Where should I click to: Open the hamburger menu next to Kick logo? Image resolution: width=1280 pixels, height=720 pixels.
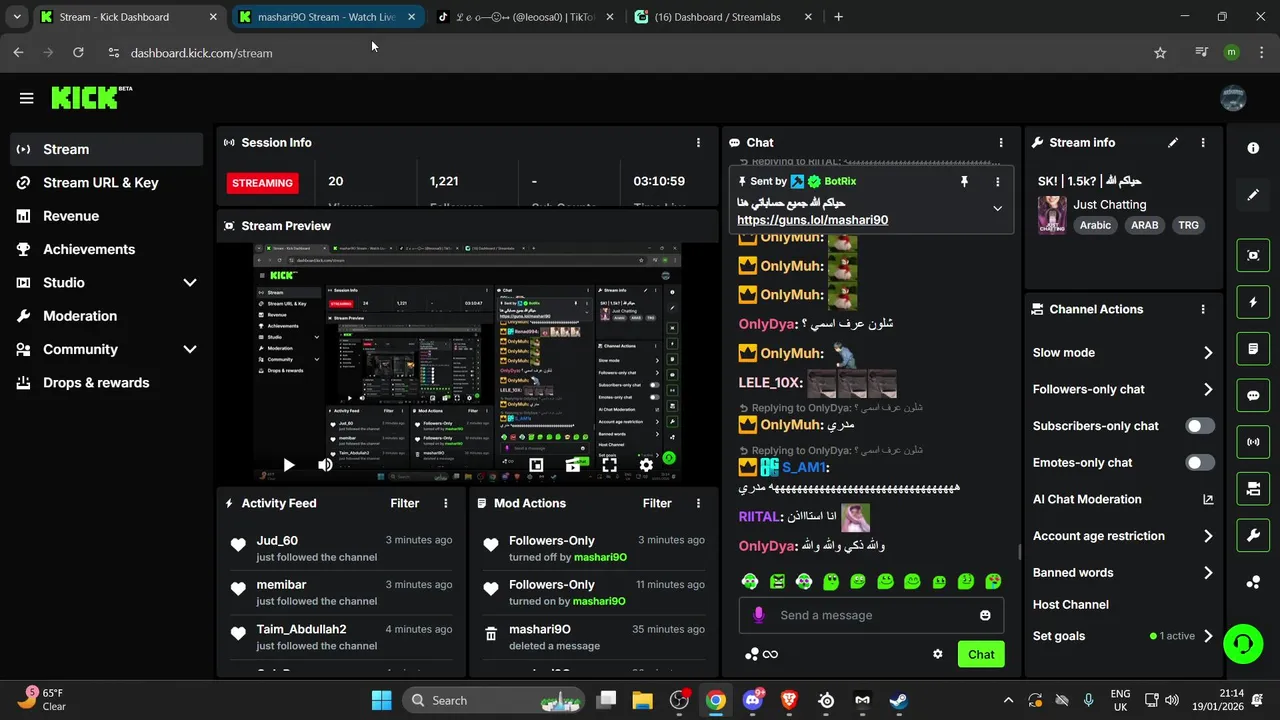pos(26,98)
